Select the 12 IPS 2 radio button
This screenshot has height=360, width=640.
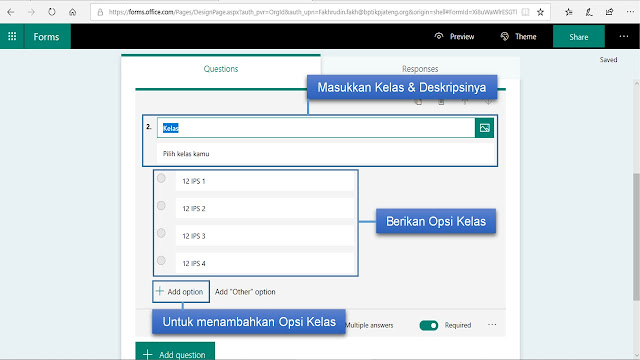161,206
